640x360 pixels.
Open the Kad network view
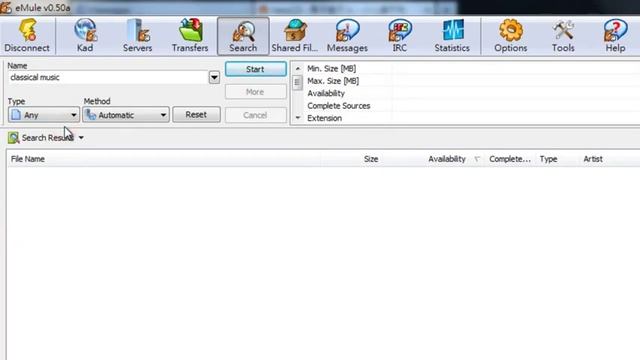coord(85,36)
